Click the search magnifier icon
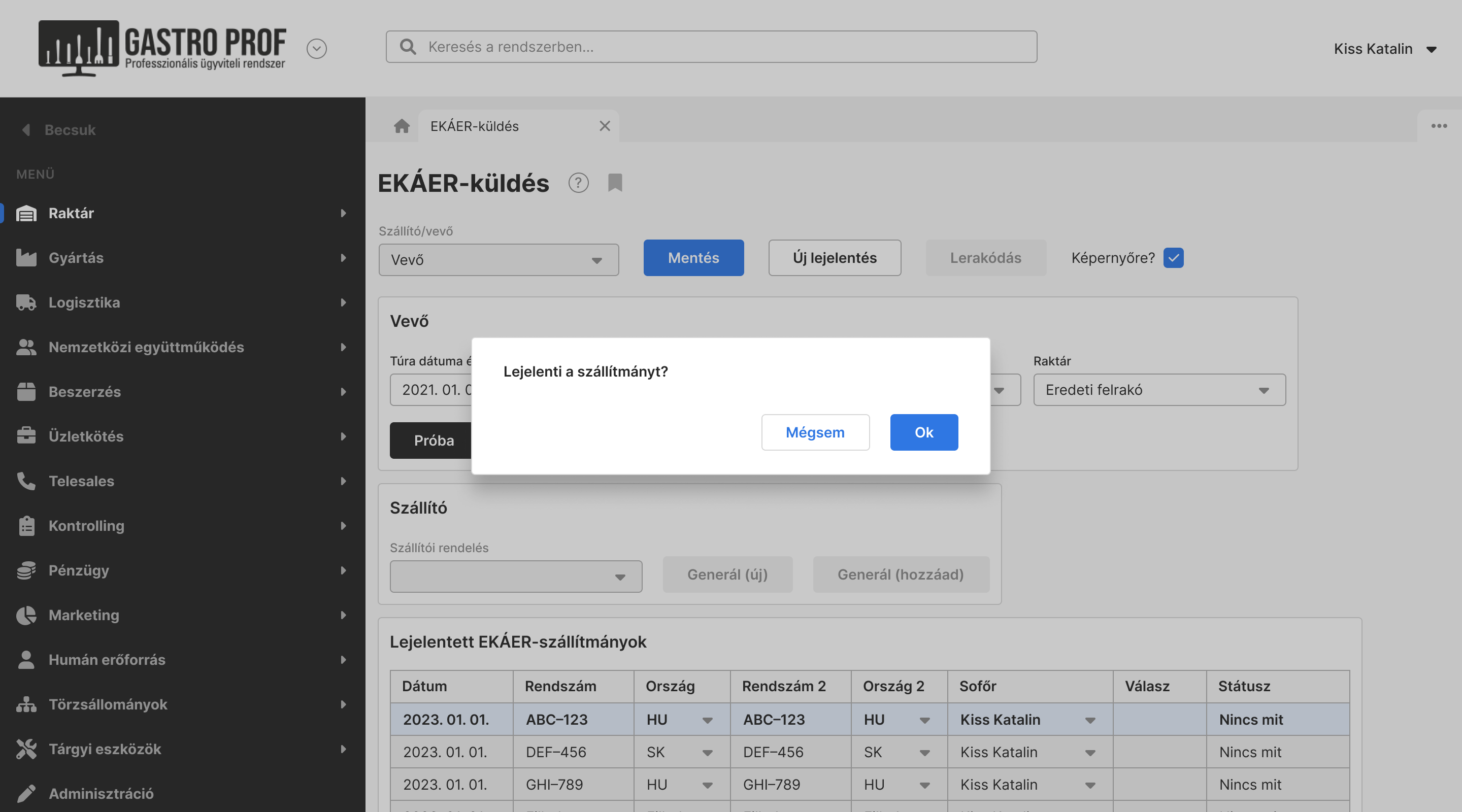This screenshot has height=812, width=1462. (408, 47)
